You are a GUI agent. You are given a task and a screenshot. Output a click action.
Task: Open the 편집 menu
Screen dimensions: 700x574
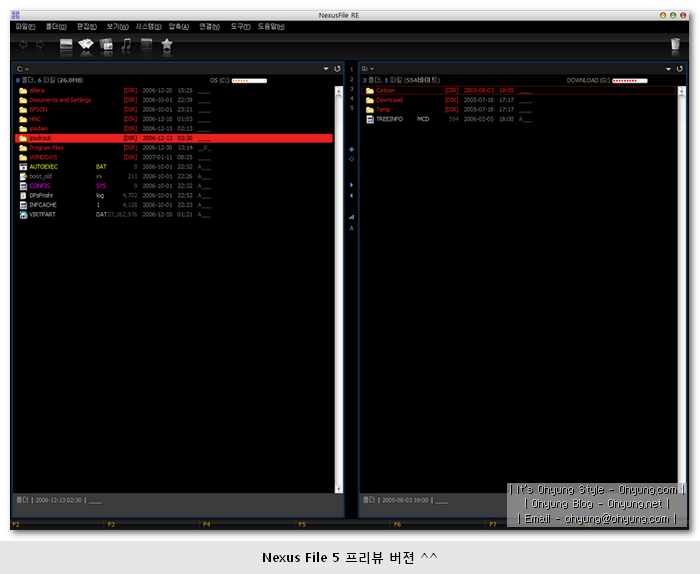coord(87,27)
